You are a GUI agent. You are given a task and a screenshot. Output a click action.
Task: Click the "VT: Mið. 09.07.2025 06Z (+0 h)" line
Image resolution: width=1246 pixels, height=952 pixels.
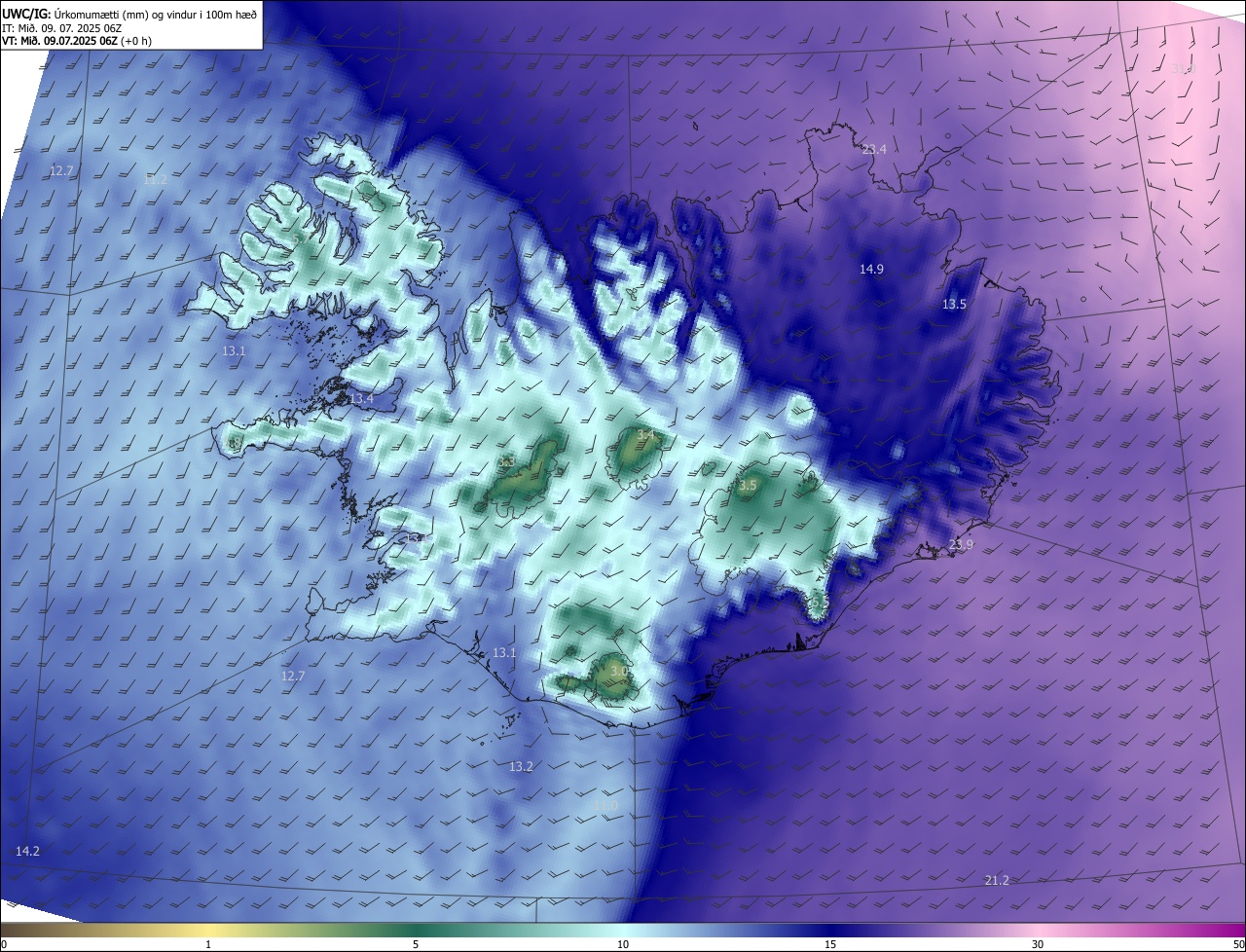point(76,41)
